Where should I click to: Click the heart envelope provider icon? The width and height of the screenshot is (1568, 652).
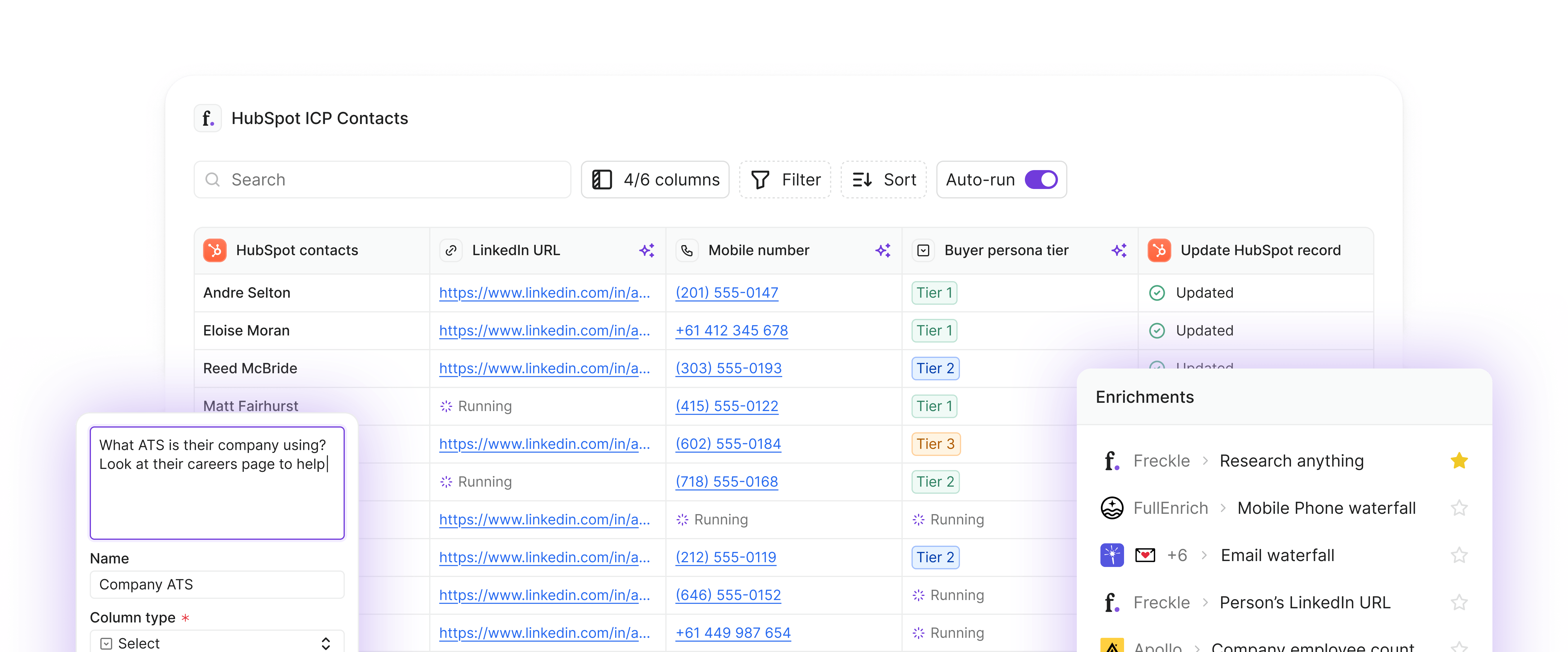coord(1145,555)
